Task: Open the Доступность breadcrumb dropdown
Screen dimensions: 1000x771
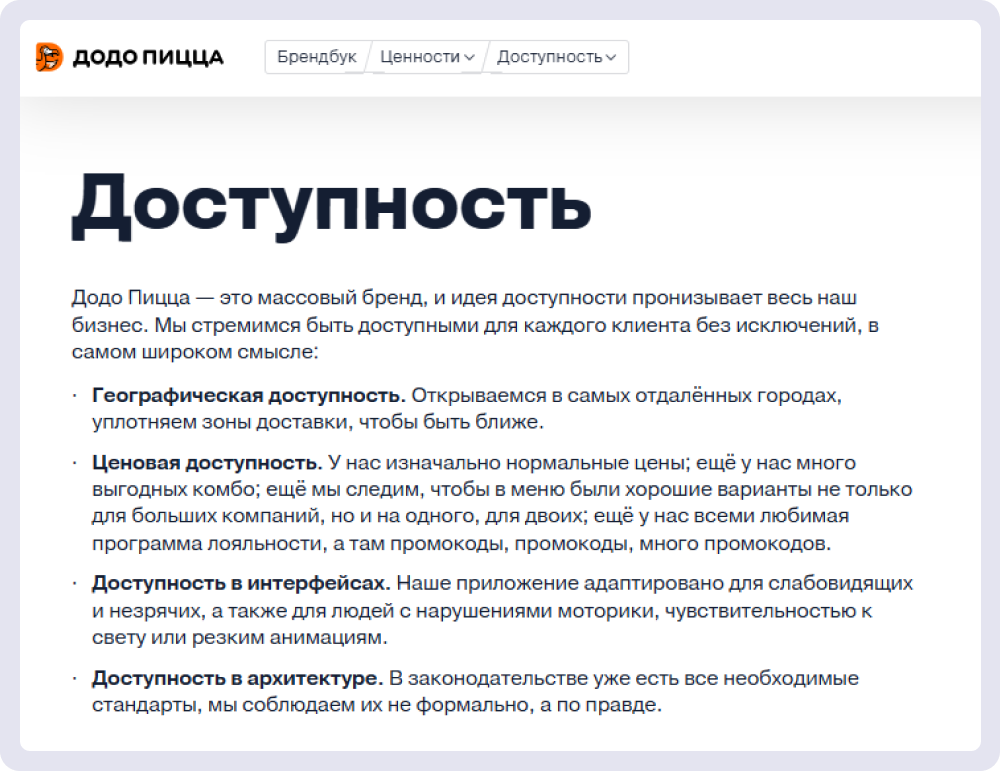Action: 549,57
